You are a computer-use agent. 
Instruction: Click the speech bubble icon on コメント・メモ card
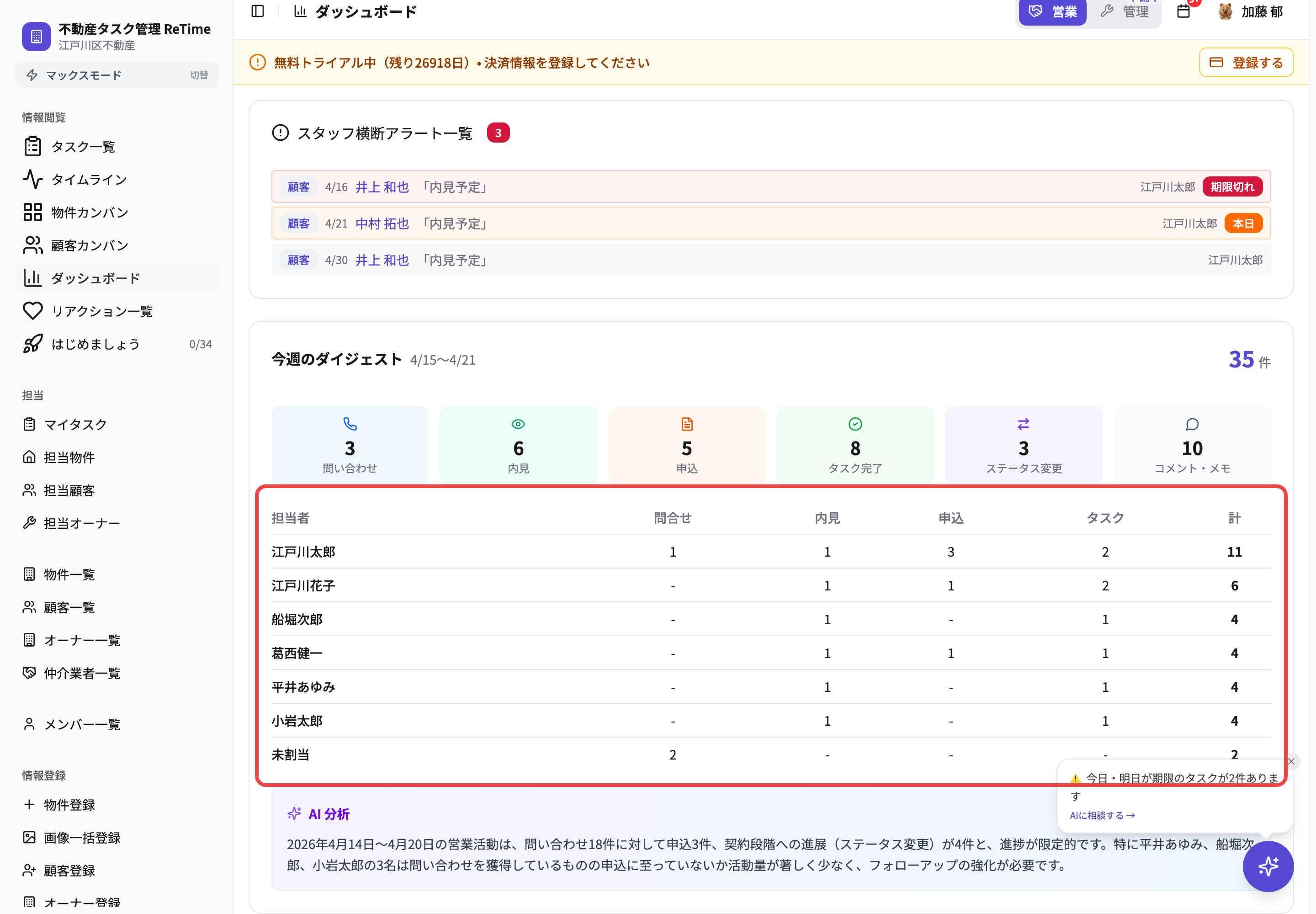pyautogui.click(x=1192, y=424)
